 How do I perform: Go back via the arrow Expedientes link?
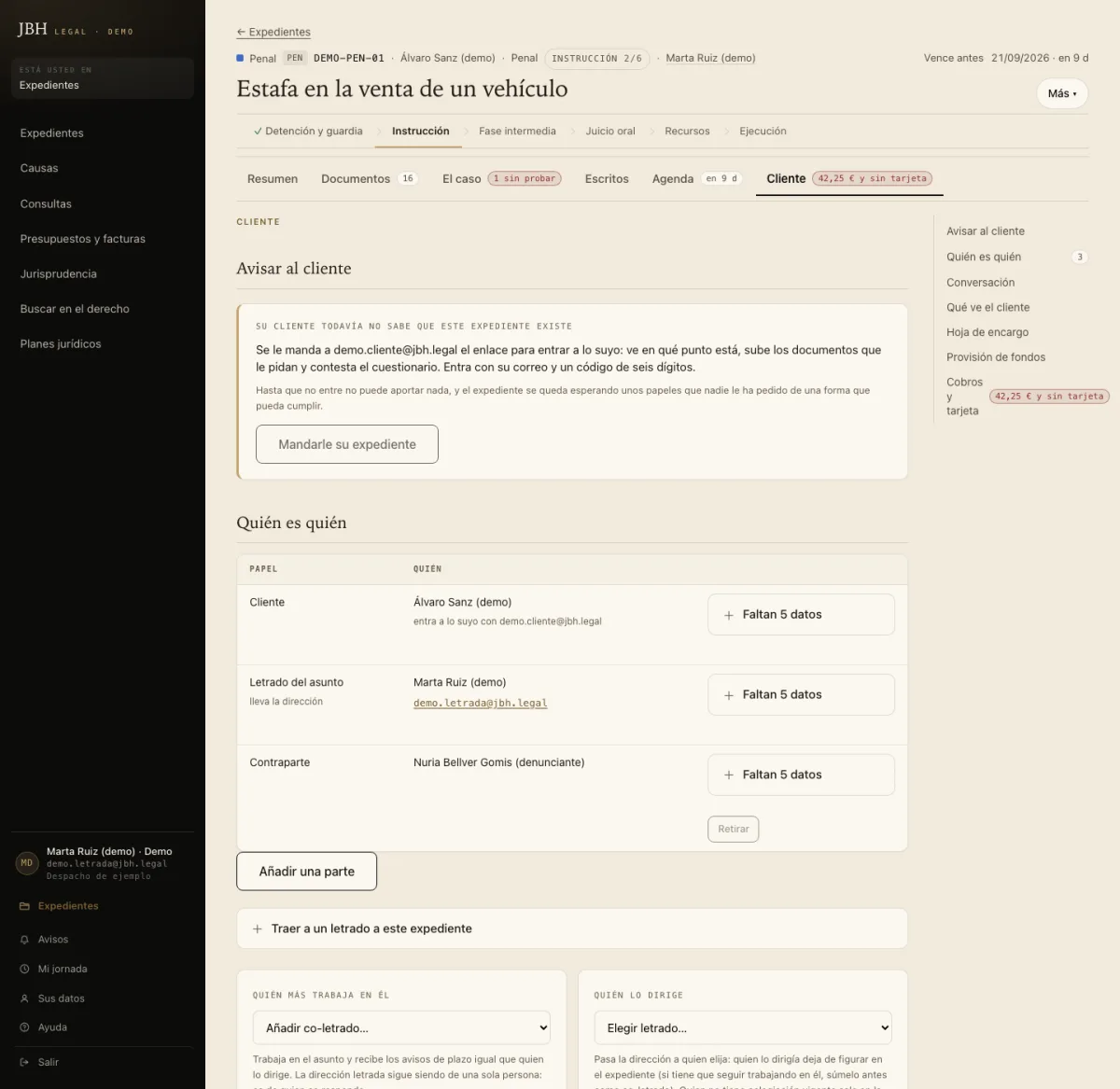[273, 32]
